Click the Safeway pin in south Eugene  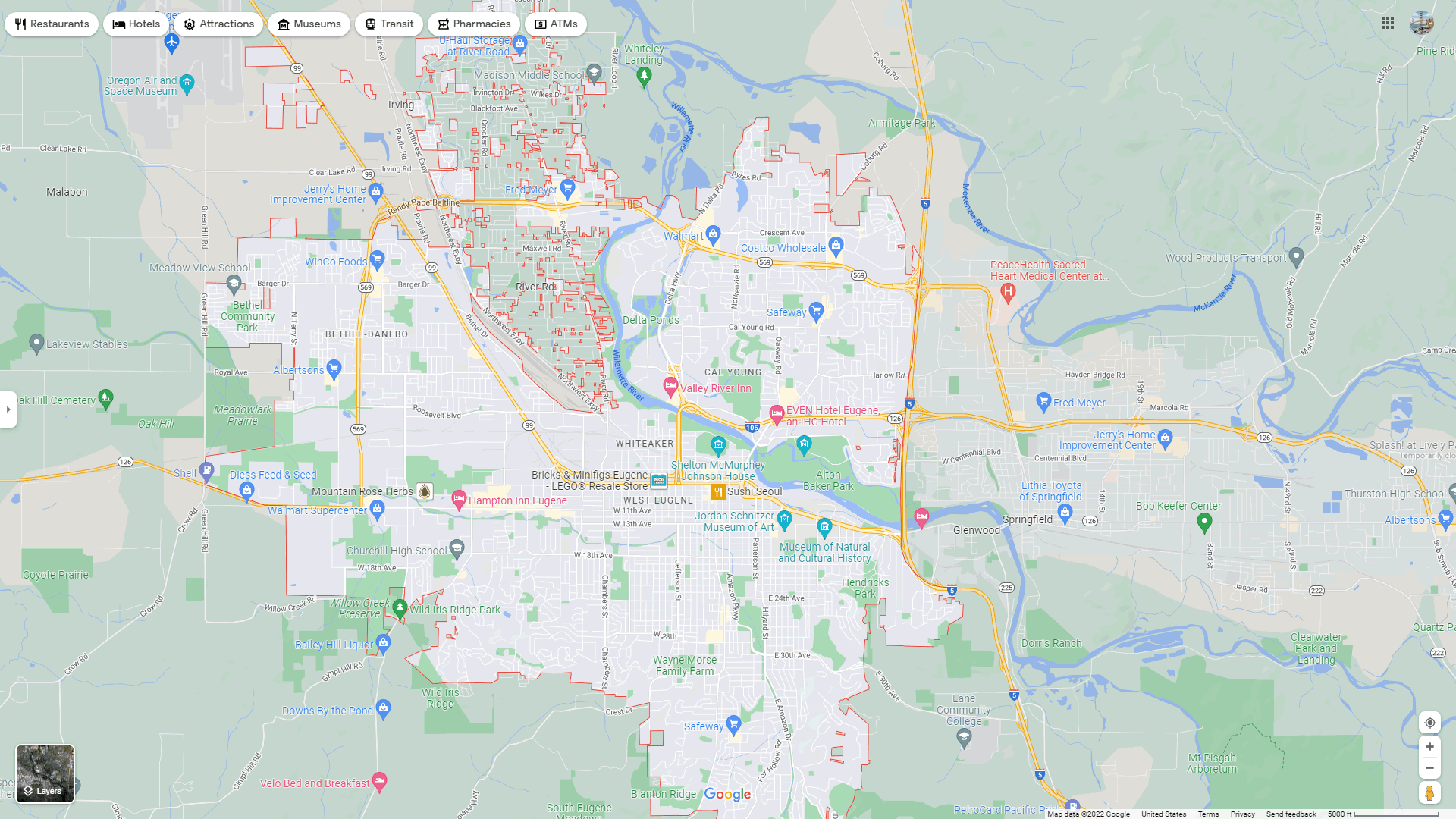(733, 724)
